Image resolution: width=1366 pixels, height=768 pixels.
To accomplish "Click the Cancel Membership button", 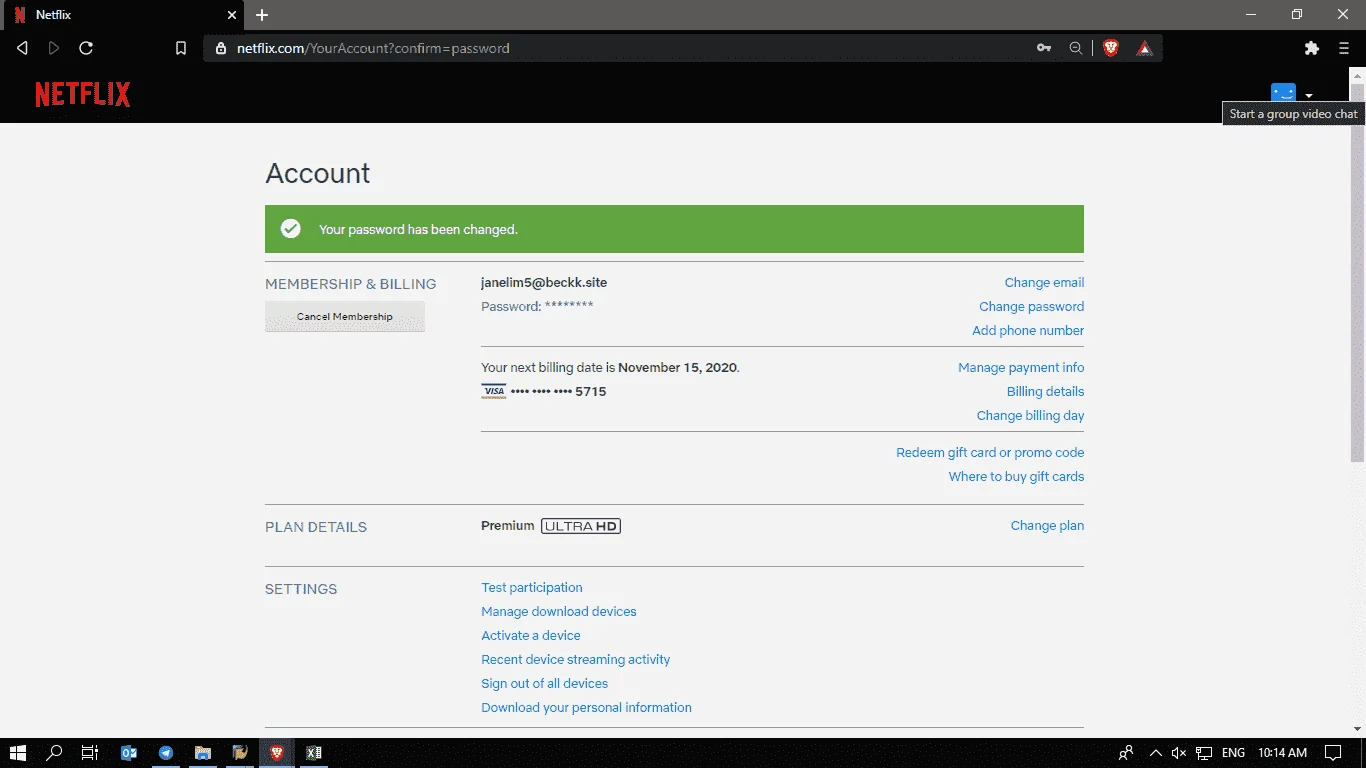I will [345, 317].
